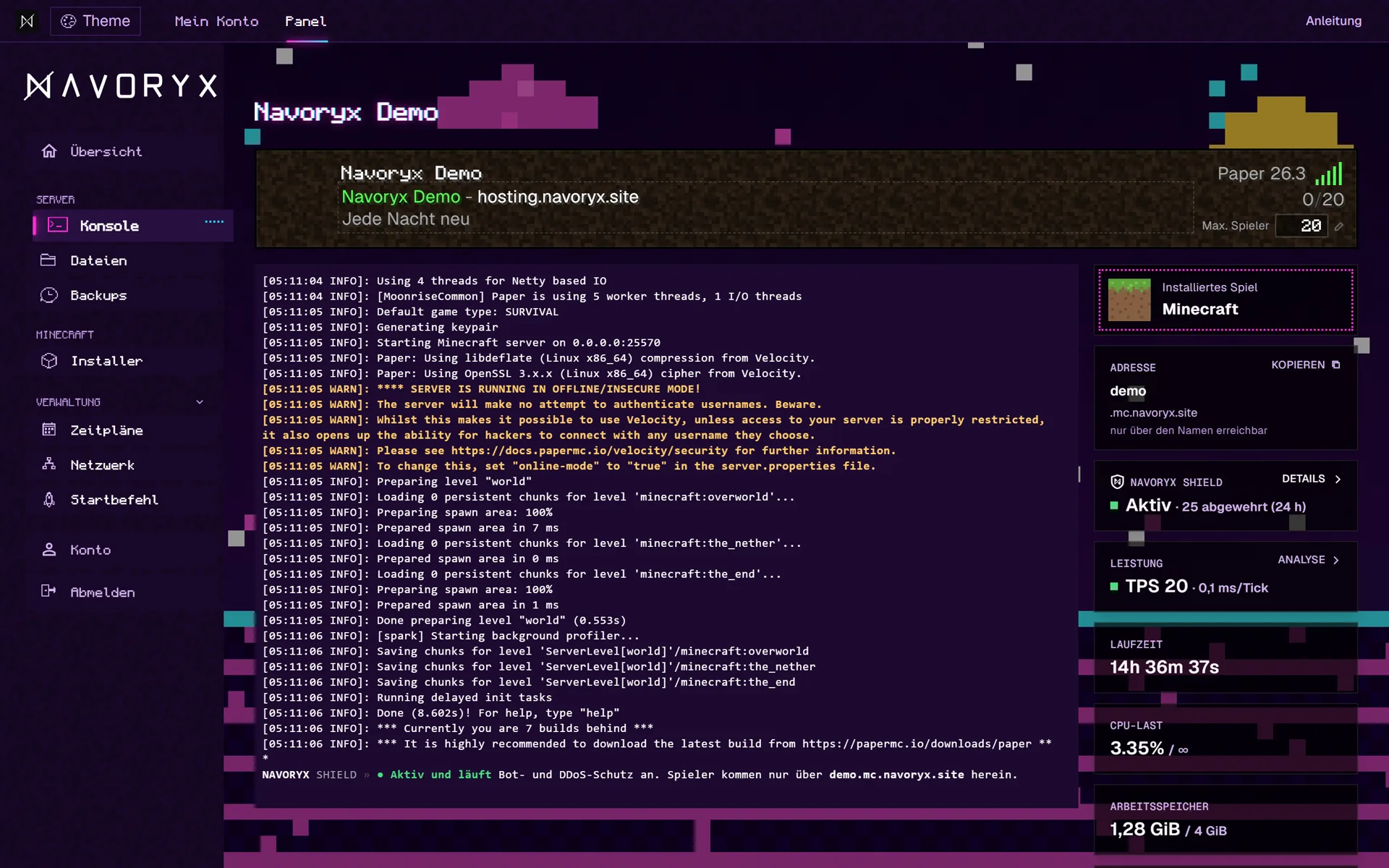Image resolution: width=1389 pixels, height=868 pixels.
Task: Click the 'demo' address name
Action: (x=1128, y=391)
